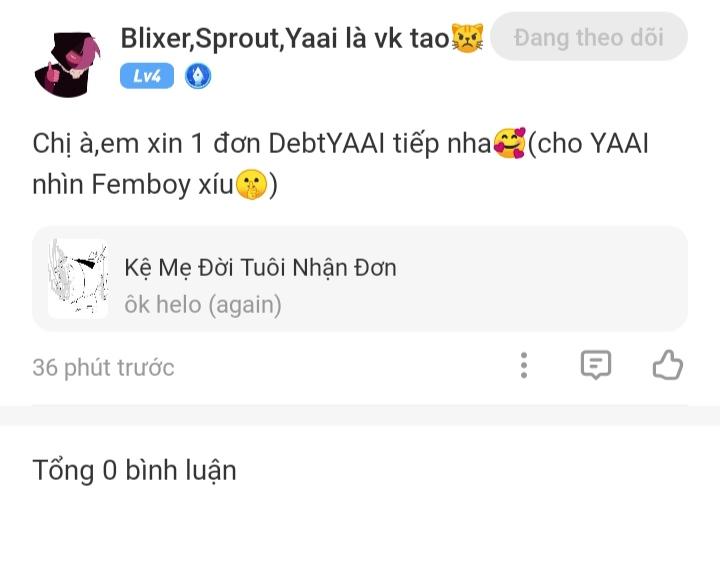Open the comment icon on the post

596,365
